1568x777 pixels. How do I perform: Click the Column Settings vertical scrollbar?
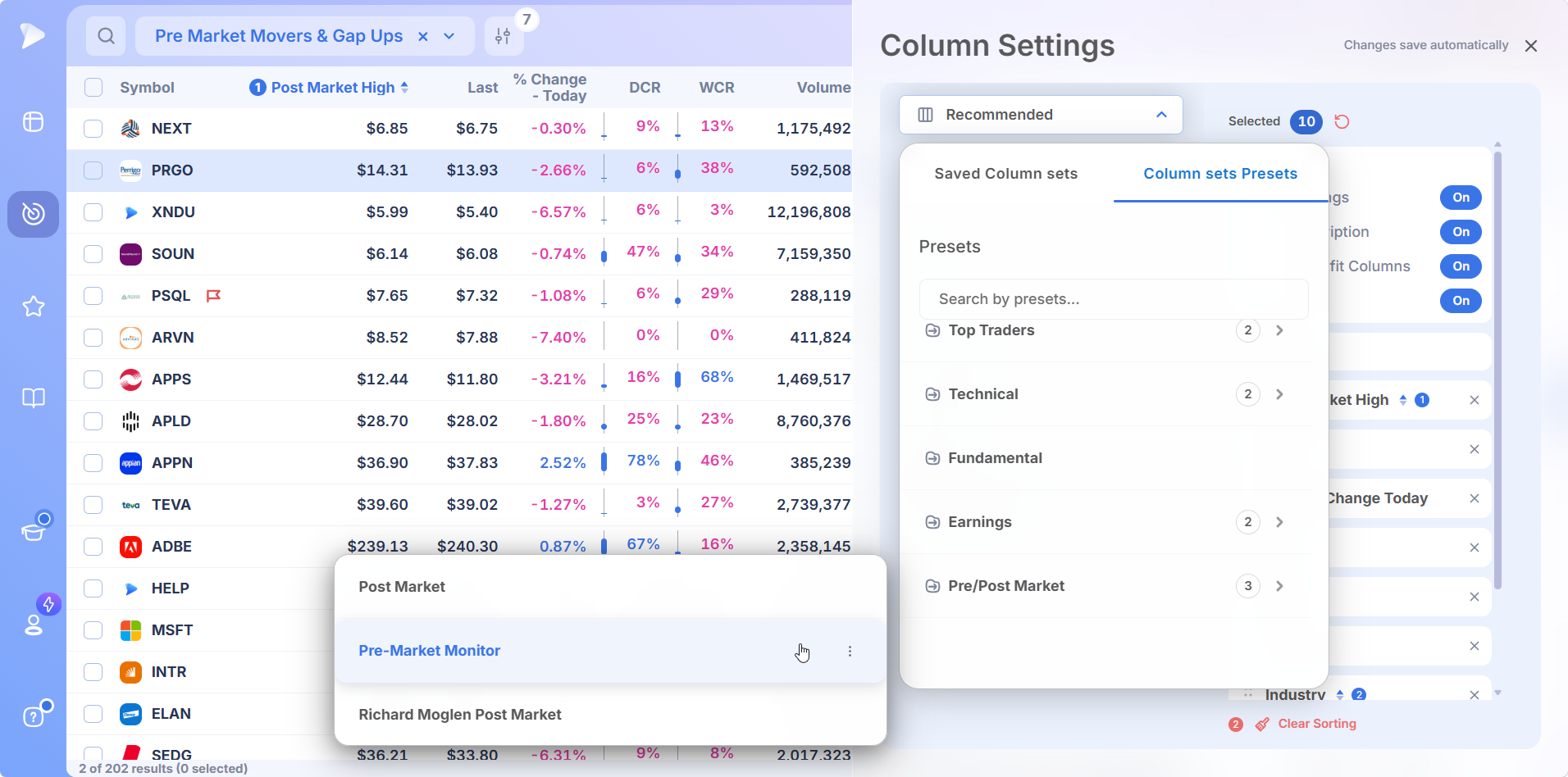(1497, 369)
